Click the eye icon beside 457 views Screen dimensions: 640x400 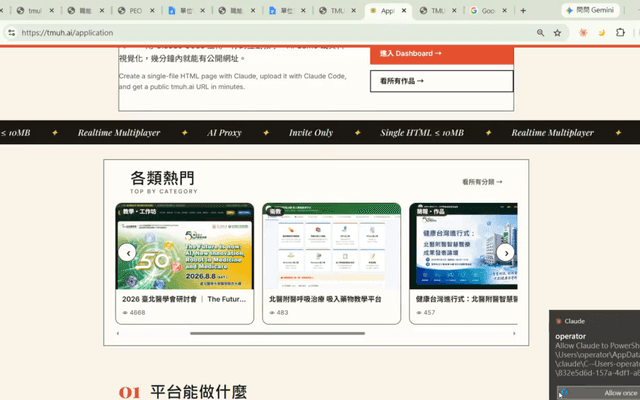pyautogui.click(x=419, y=313)
